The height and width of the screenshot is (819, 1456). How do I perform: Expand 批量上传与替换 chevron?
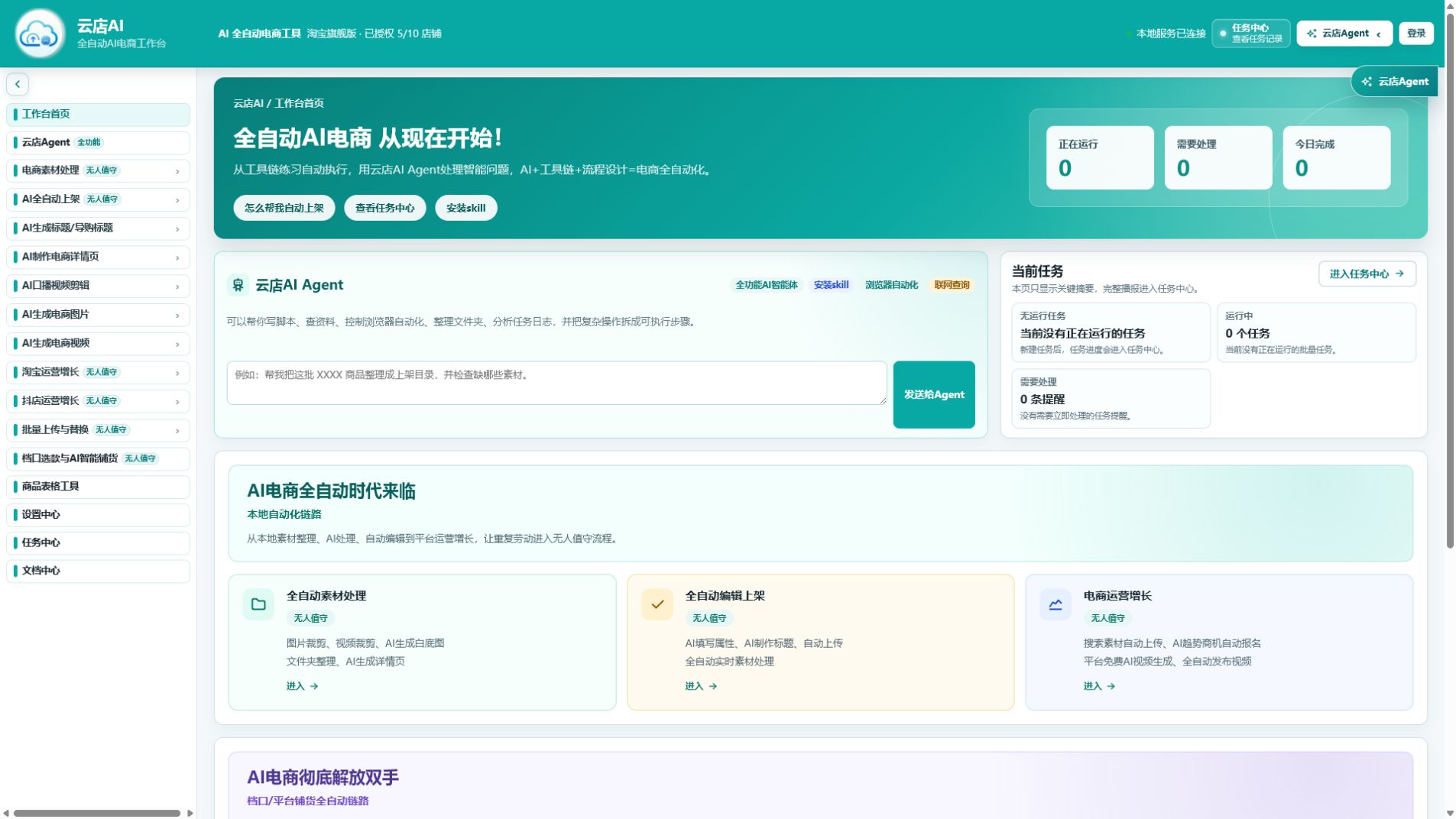click(177, 431)
